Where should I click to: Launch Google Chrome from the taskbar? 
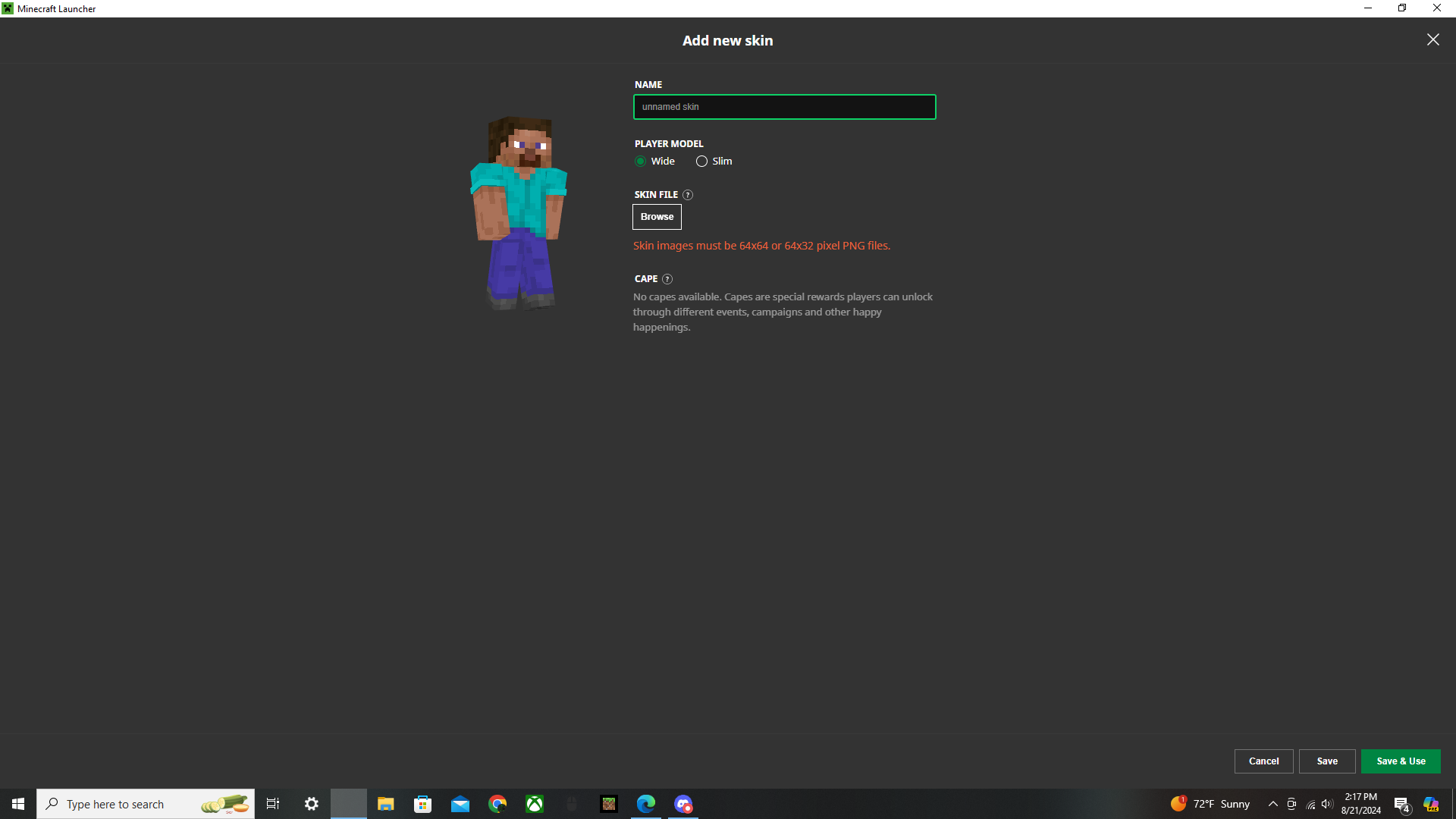pos(497,804)
